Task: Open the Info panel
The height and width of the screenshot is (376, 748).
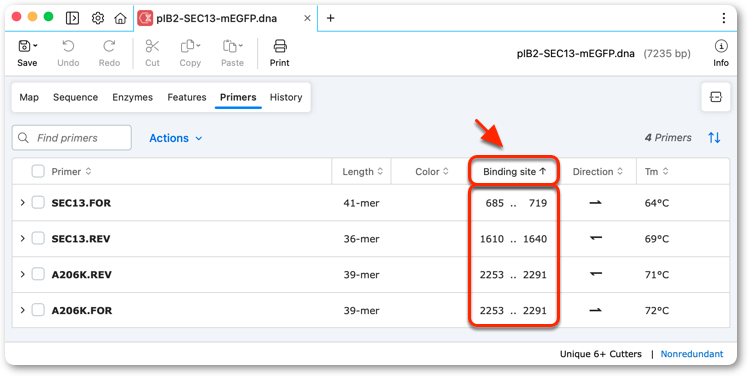Action: point(721,53)
